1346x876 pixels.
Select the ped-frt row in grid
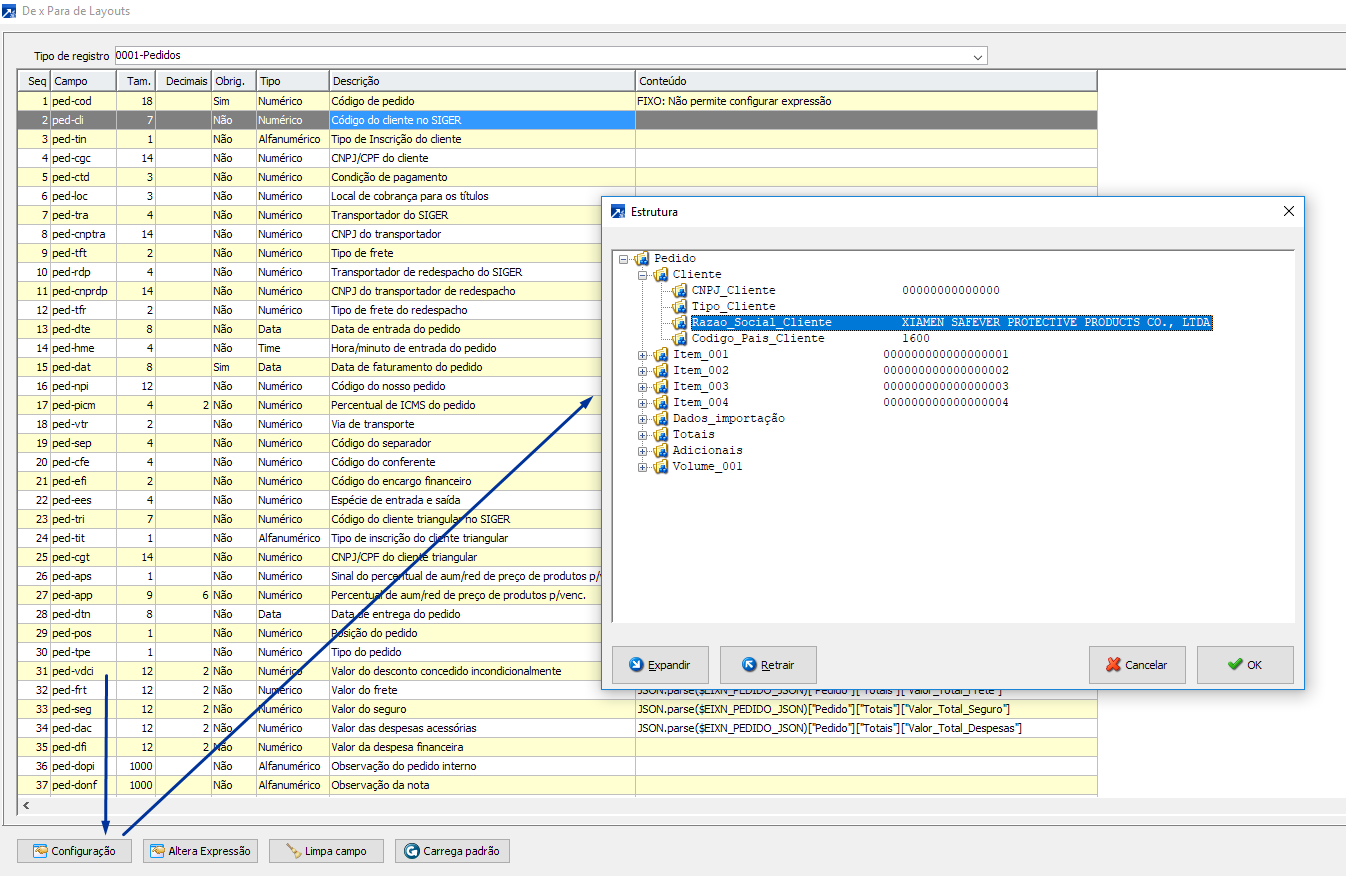[70, 690]
